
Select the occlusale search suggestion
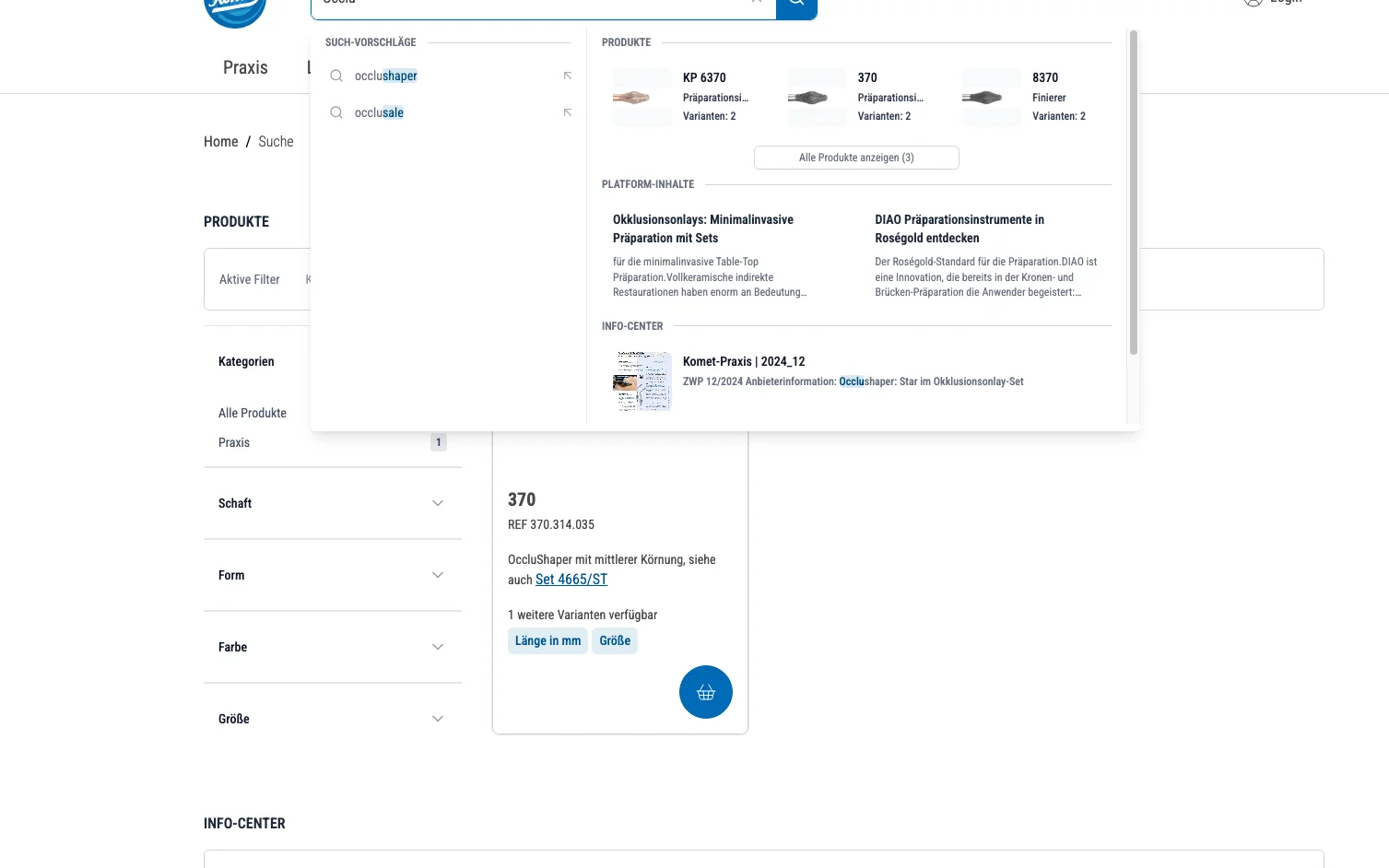[x=379, y=112]
